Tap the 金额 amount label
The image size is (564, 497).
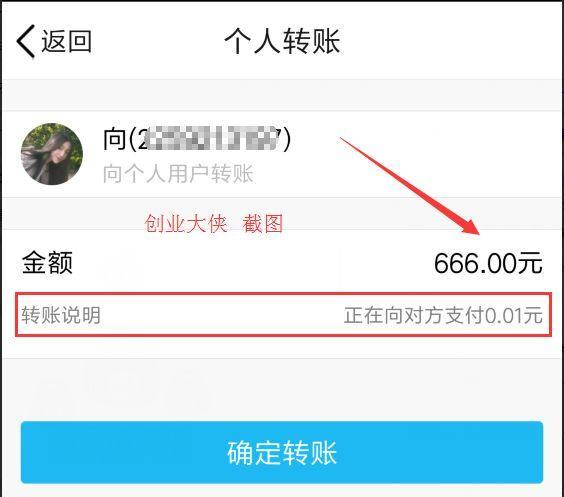click(47, 263)
